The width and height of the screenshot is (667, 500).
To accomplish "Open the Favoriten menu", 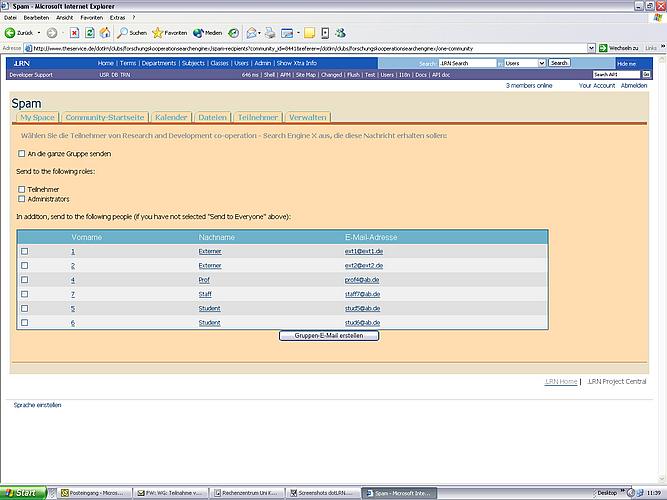I will click(91, 17).
